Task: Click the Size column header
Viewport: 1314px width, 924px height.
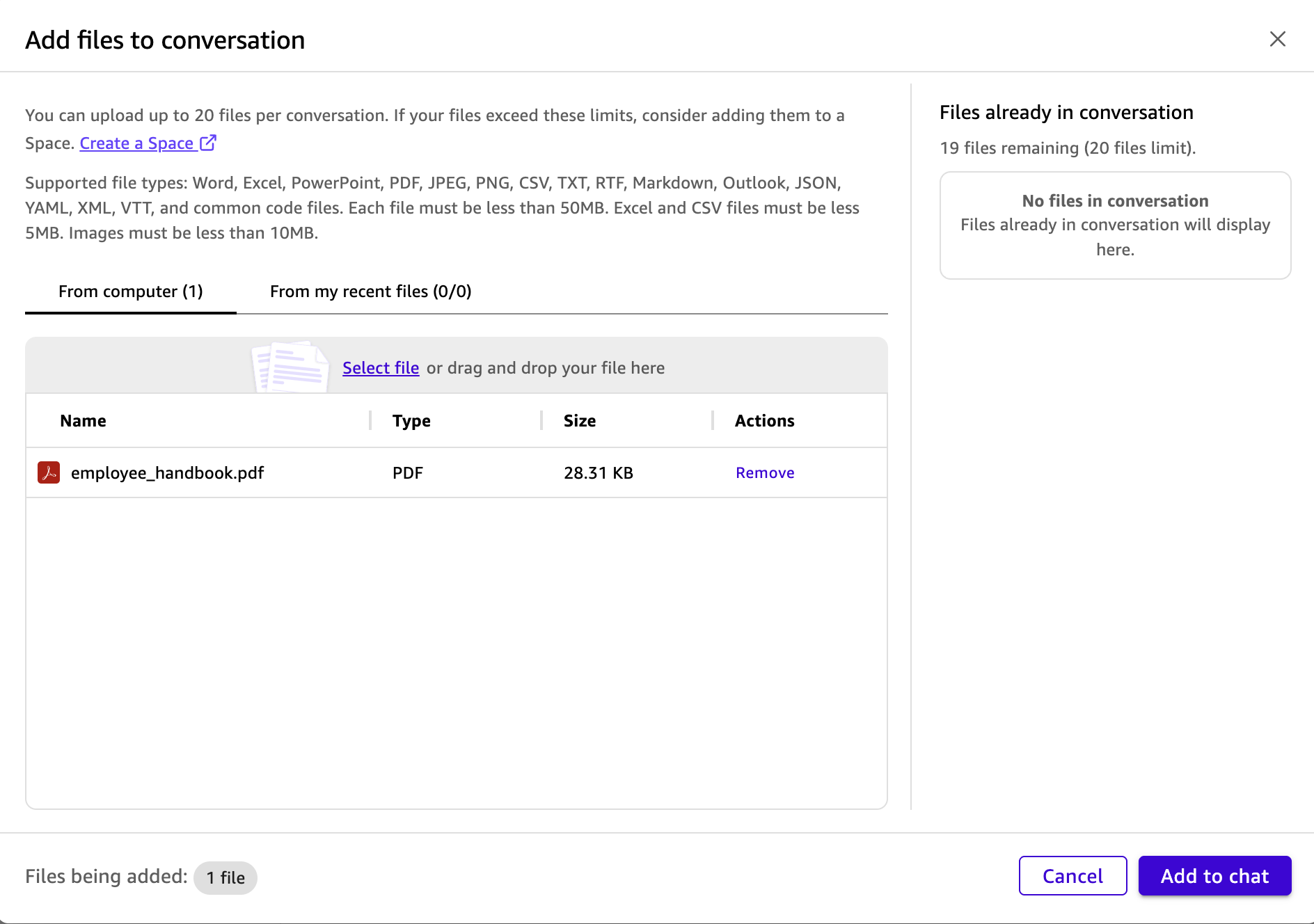Action: coord(580,421)
